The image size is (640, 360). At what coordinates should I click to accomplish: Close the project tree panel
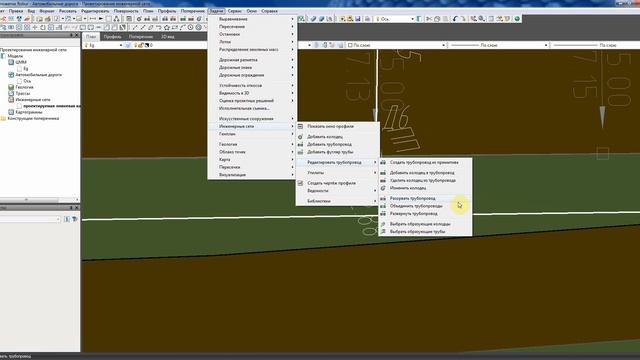pos(76,36)
